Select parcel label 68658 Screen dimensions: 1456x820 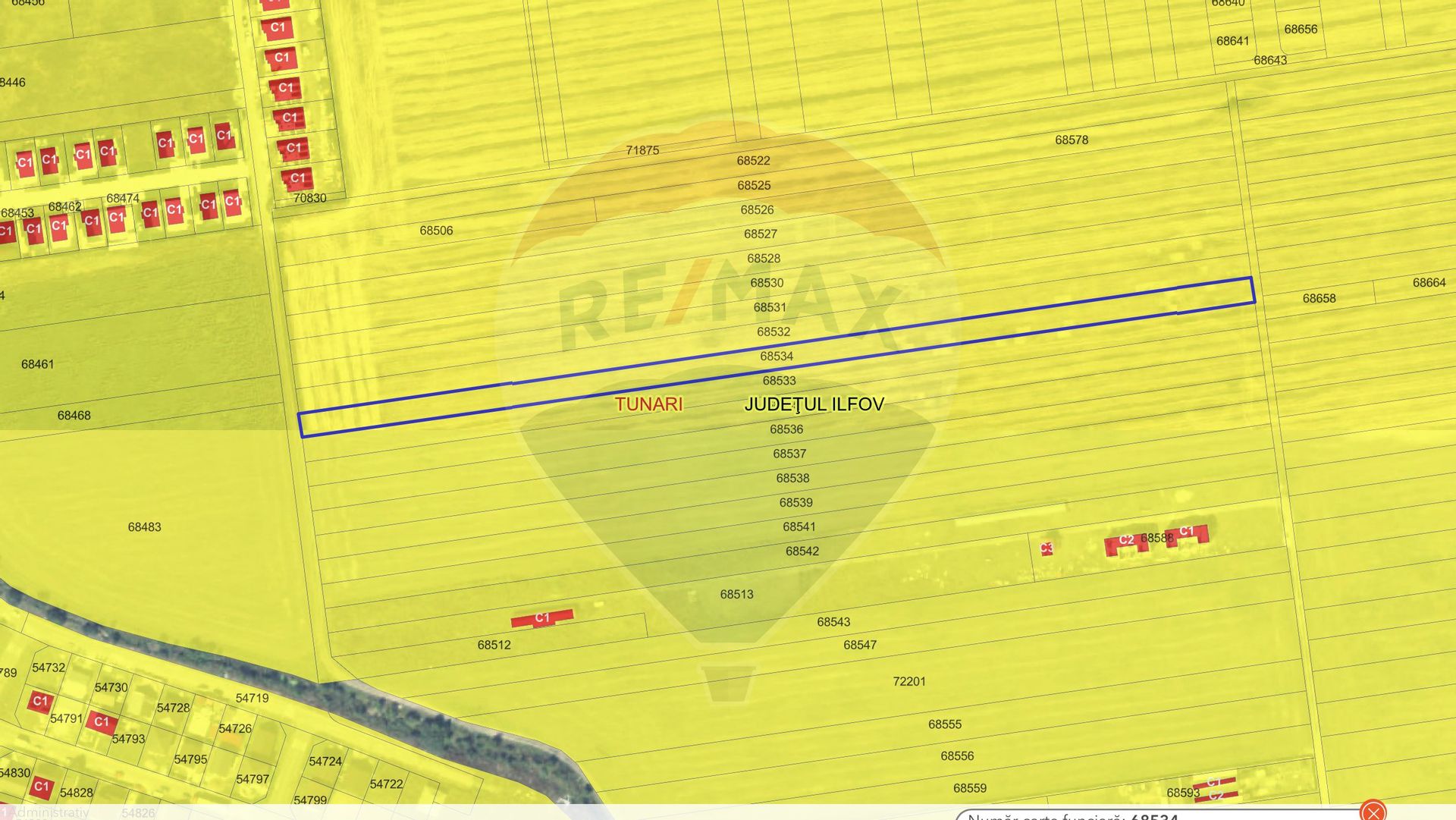tap(1319, 298)
